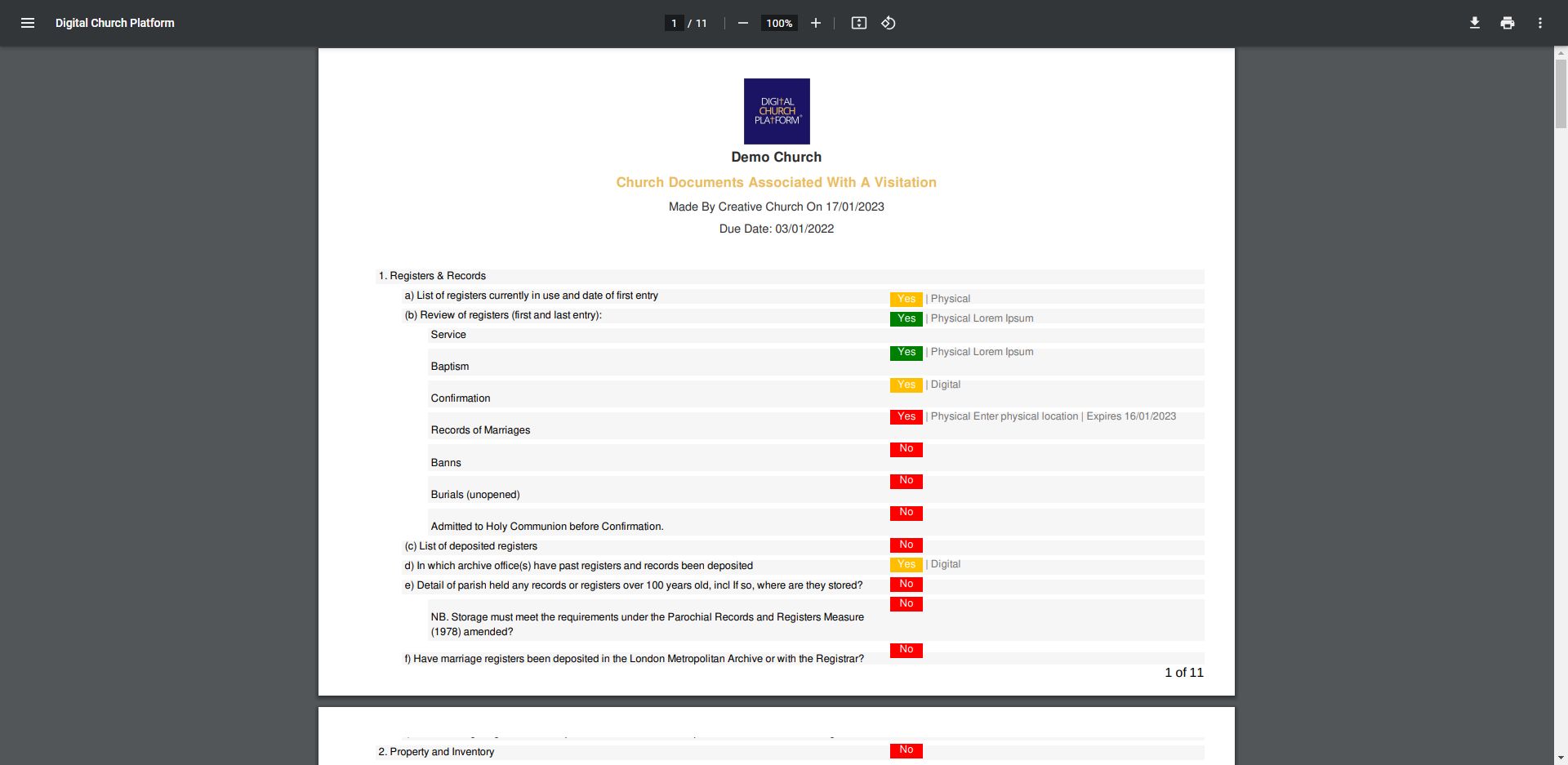Screen dimensions: 1568x765
Task: Print the document
Action: click(1508, 23)
